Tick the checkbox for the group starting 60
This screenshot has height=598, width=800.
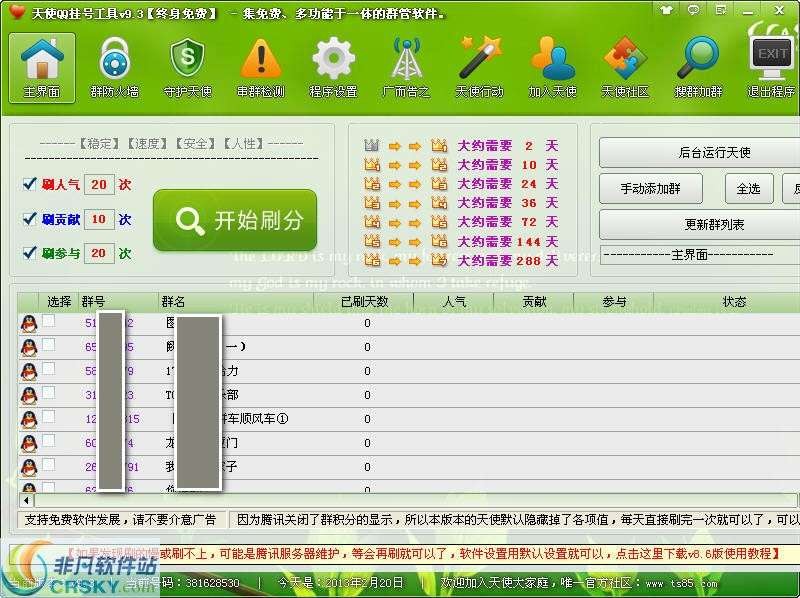48,440
